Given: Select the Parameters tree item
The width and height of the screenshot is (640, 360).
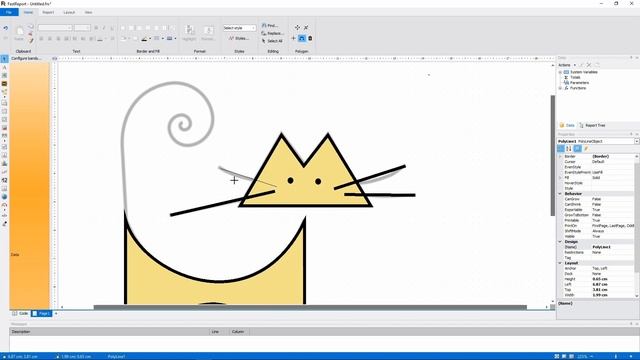Looking at the screenshot, I should [x=579, y=82].
